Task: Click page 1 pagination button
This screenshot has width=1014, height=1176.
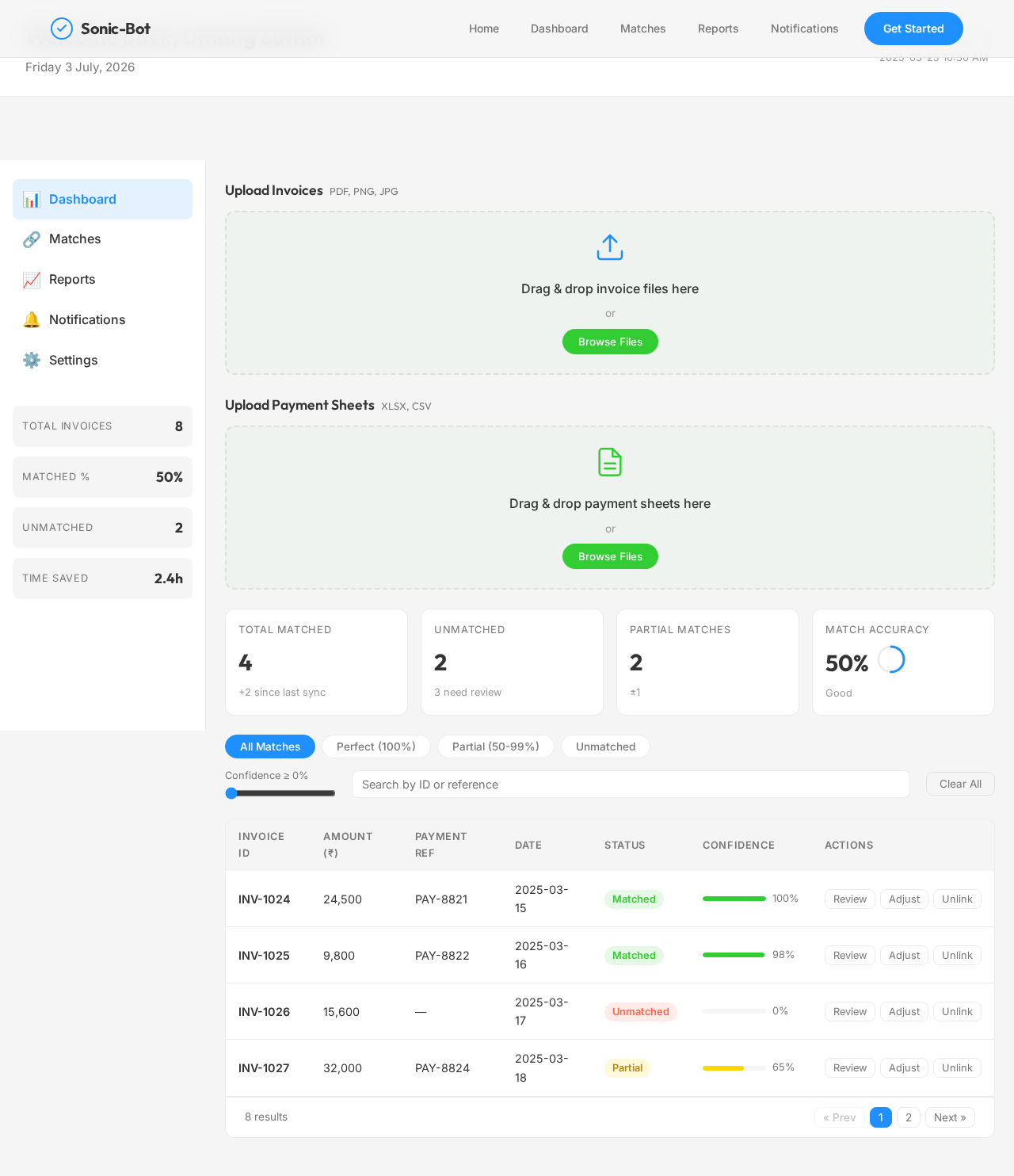Action: (881, 1117)
